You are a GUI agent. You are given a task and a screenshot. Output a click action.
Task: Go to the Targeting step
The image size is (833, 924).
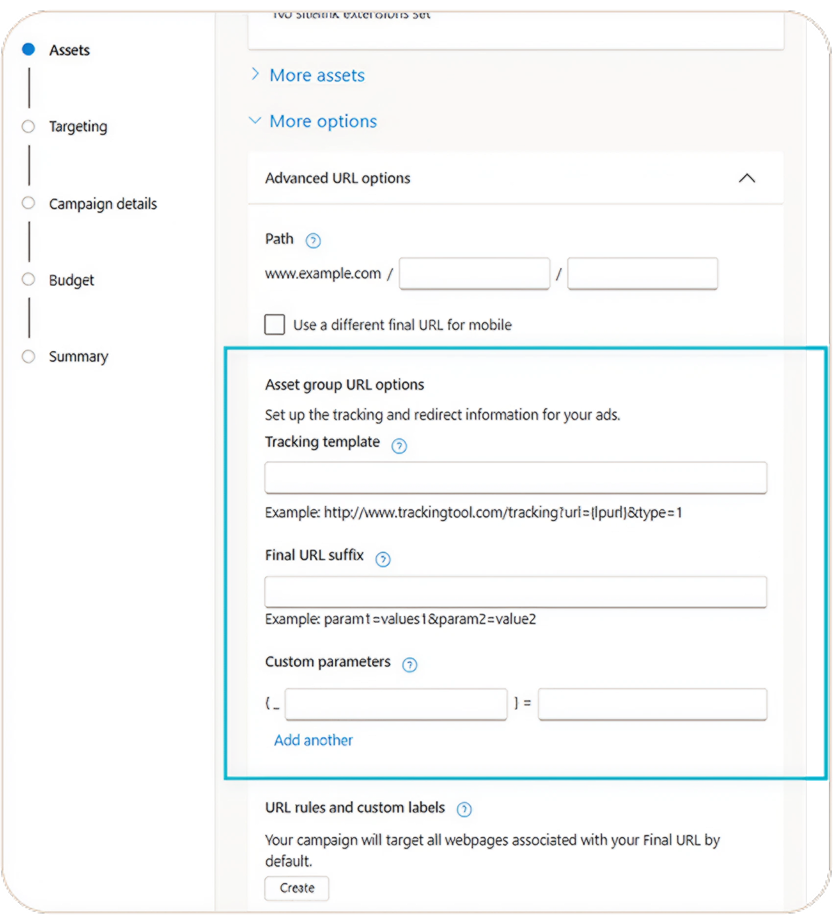click(x=77, y=126)
